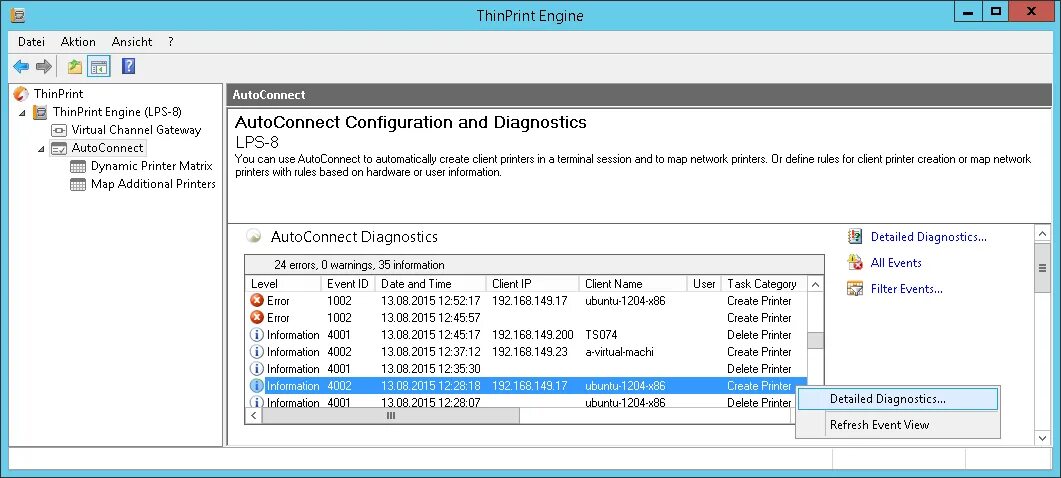Open Help via blue question mark icon
This screenshot has height=478, width=1061.
(129, 66)
